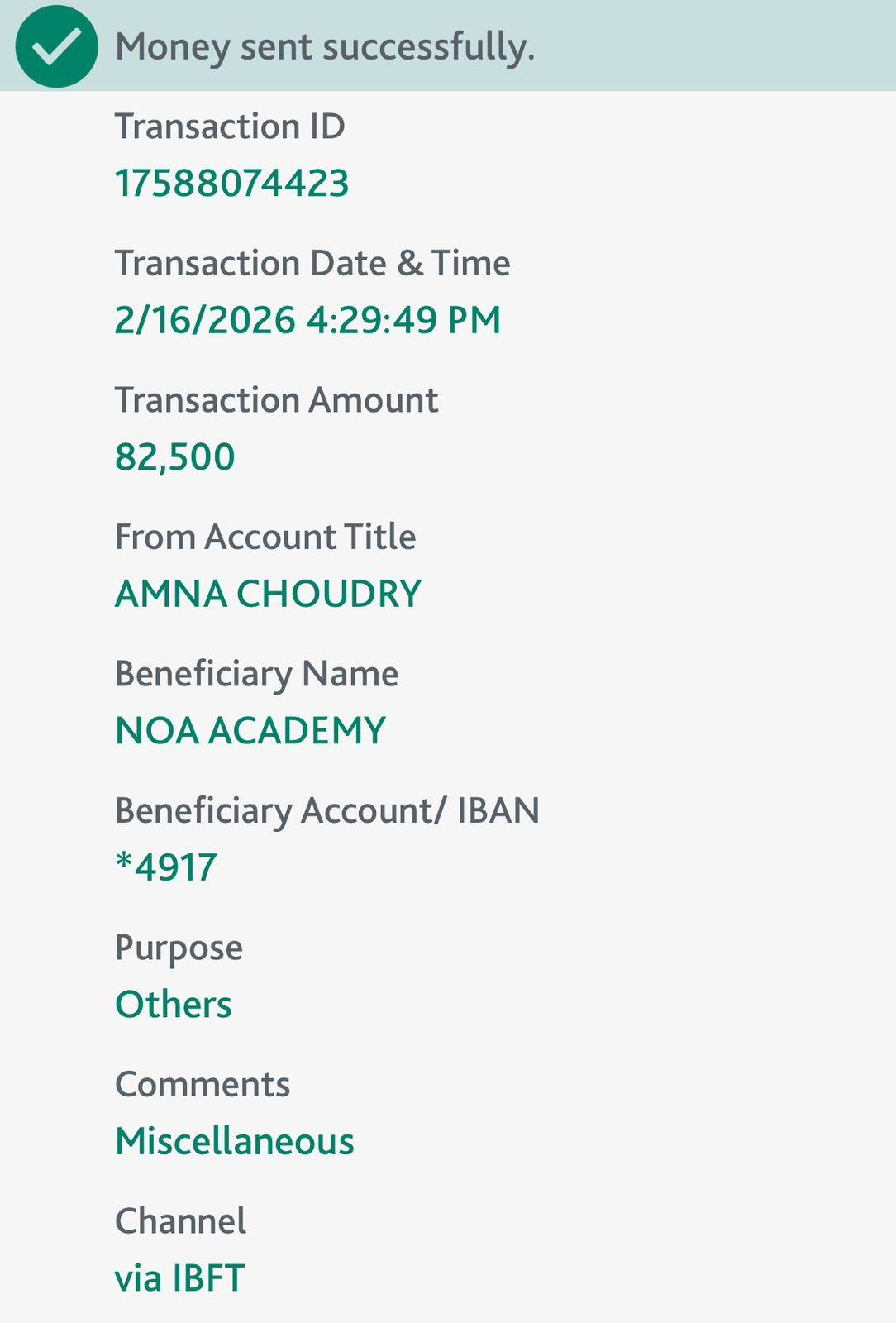Select the transaction amount 82,500
This screenshot has height=1323, width=896.
tap(175, 456)
